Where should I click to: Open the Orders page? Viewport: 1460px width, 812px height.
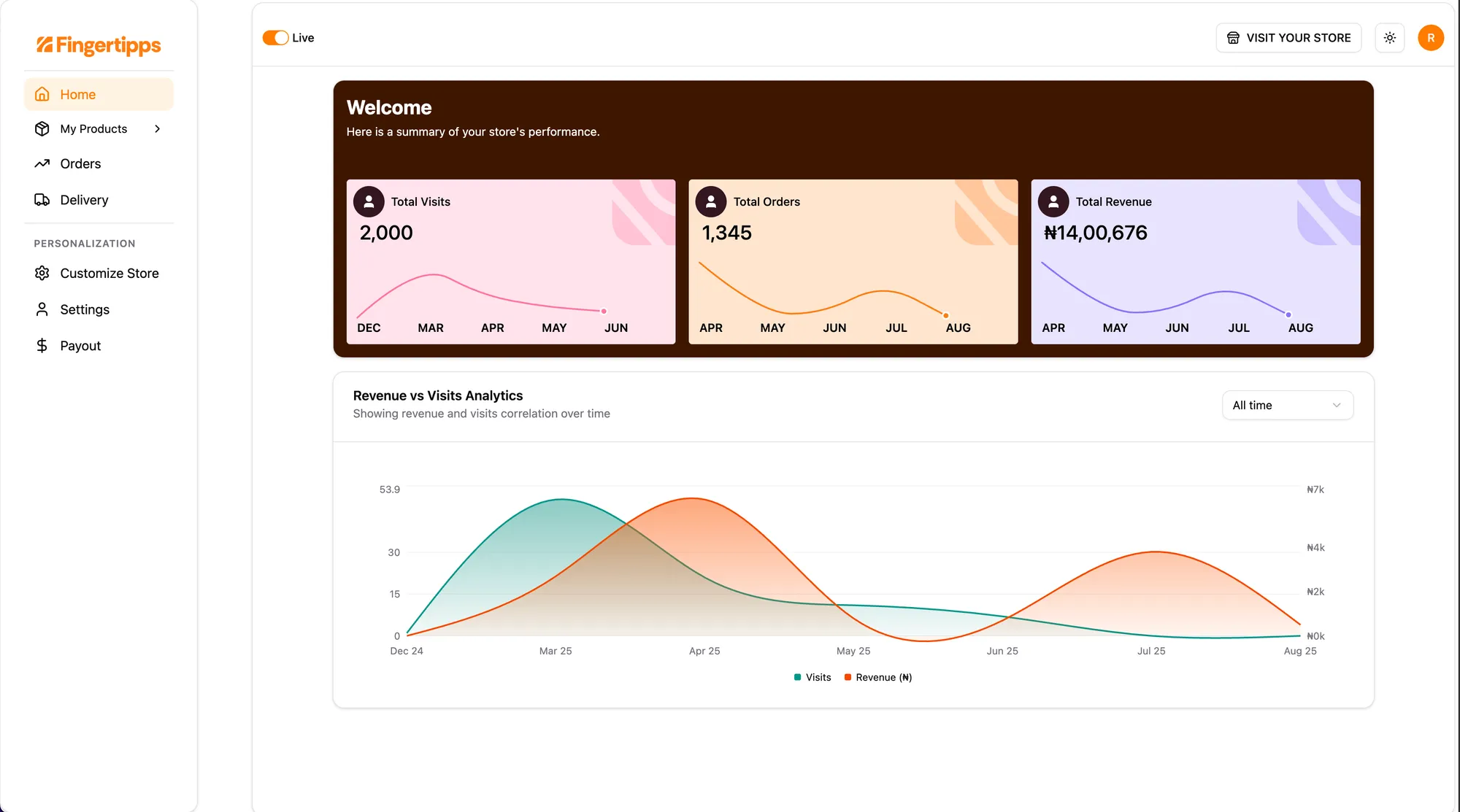[x=80, y=164]
